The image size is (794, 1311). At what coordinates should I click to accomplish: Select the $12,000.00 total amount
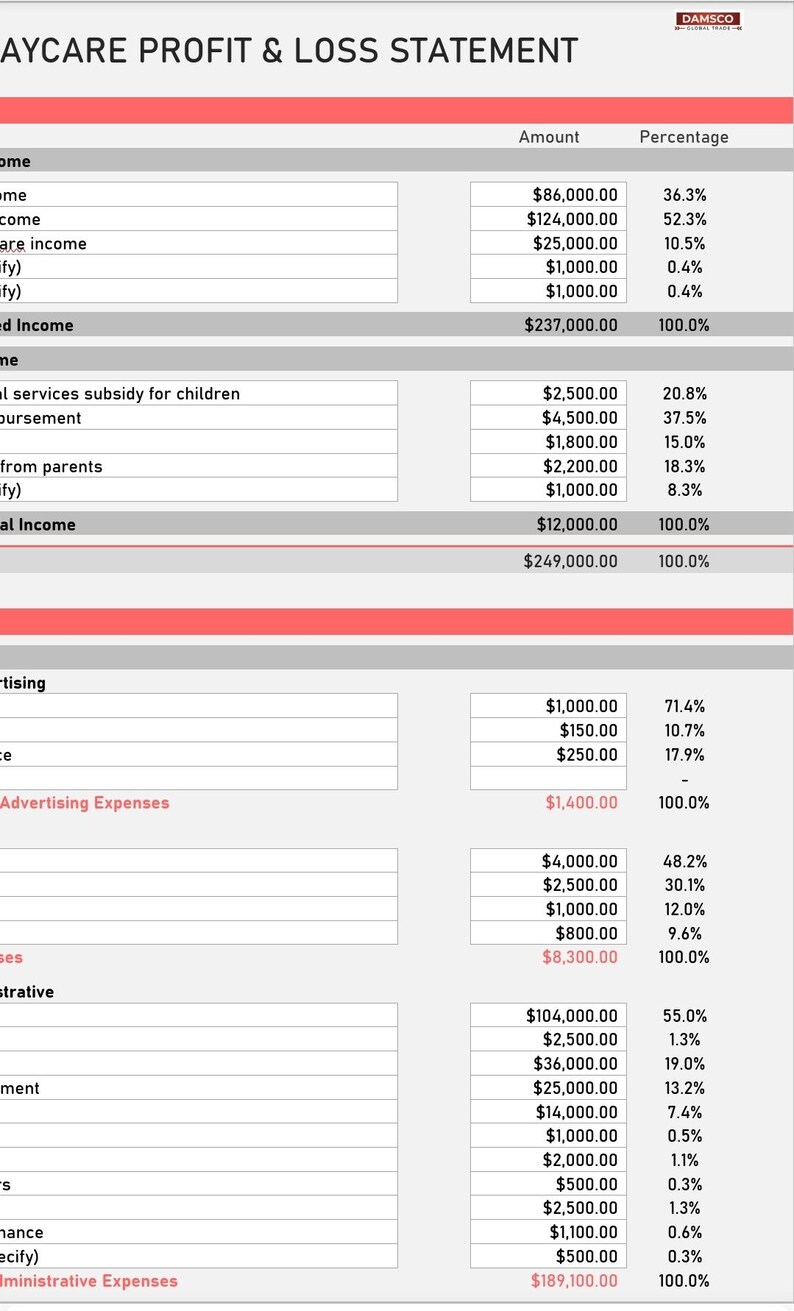577,524
